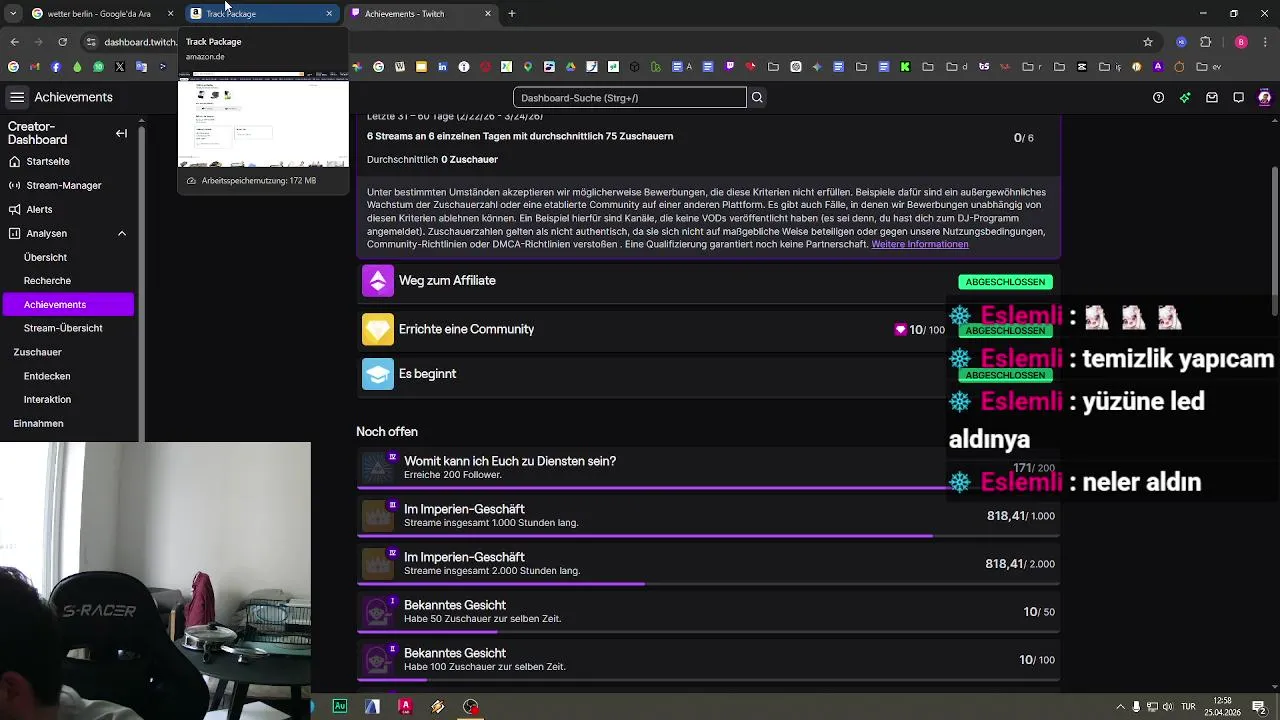Open the red Adobe Acrobat taskbar icon

coord(405,706)
